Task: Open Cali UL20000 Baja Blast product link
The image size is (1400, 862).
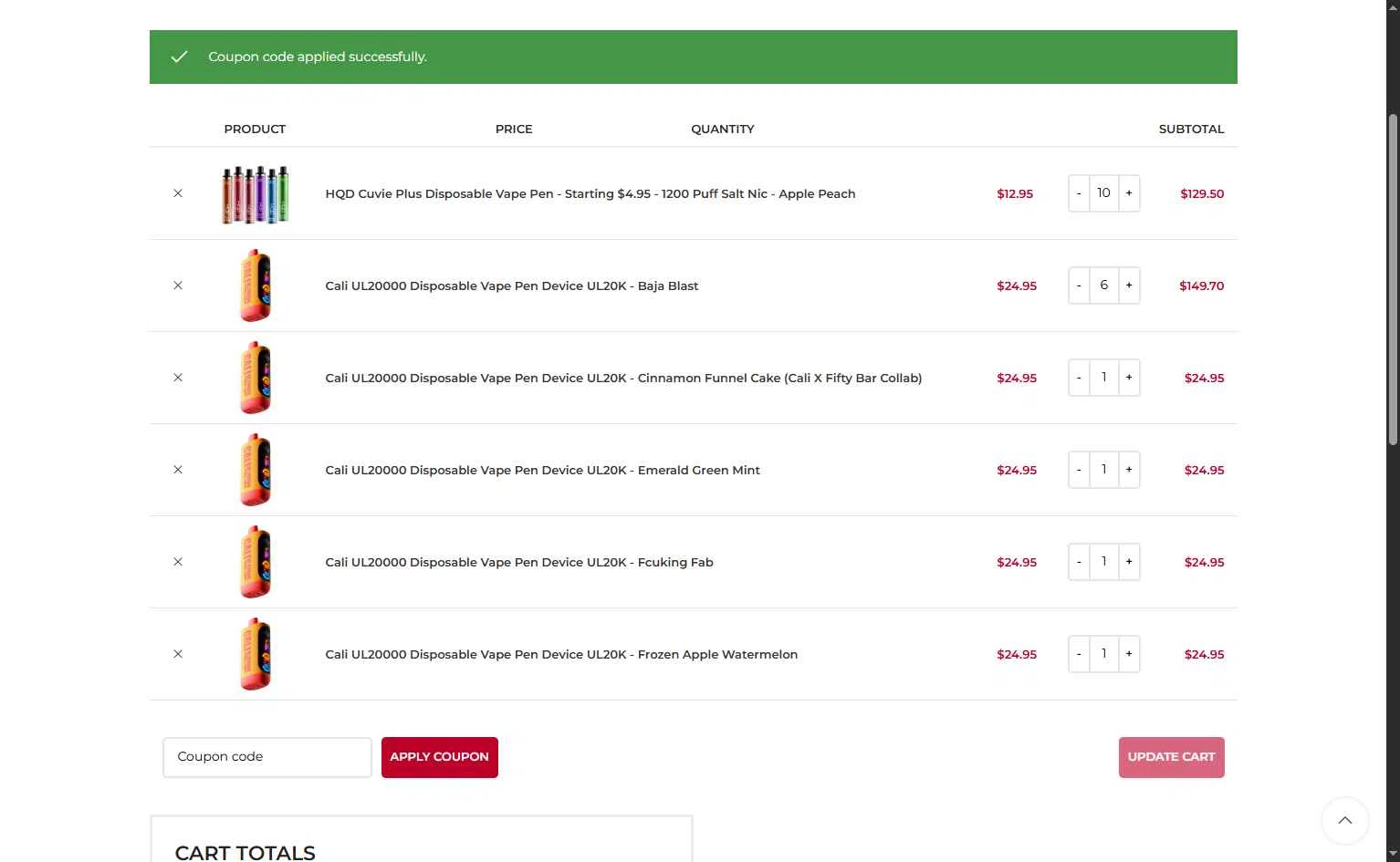Action: (x=512, y=286)
